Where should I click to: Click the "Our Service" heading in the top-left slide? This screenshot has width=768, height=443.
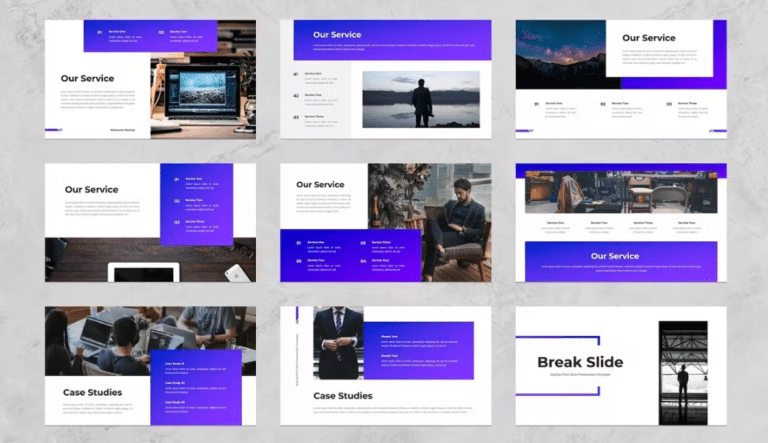point(89,78)
